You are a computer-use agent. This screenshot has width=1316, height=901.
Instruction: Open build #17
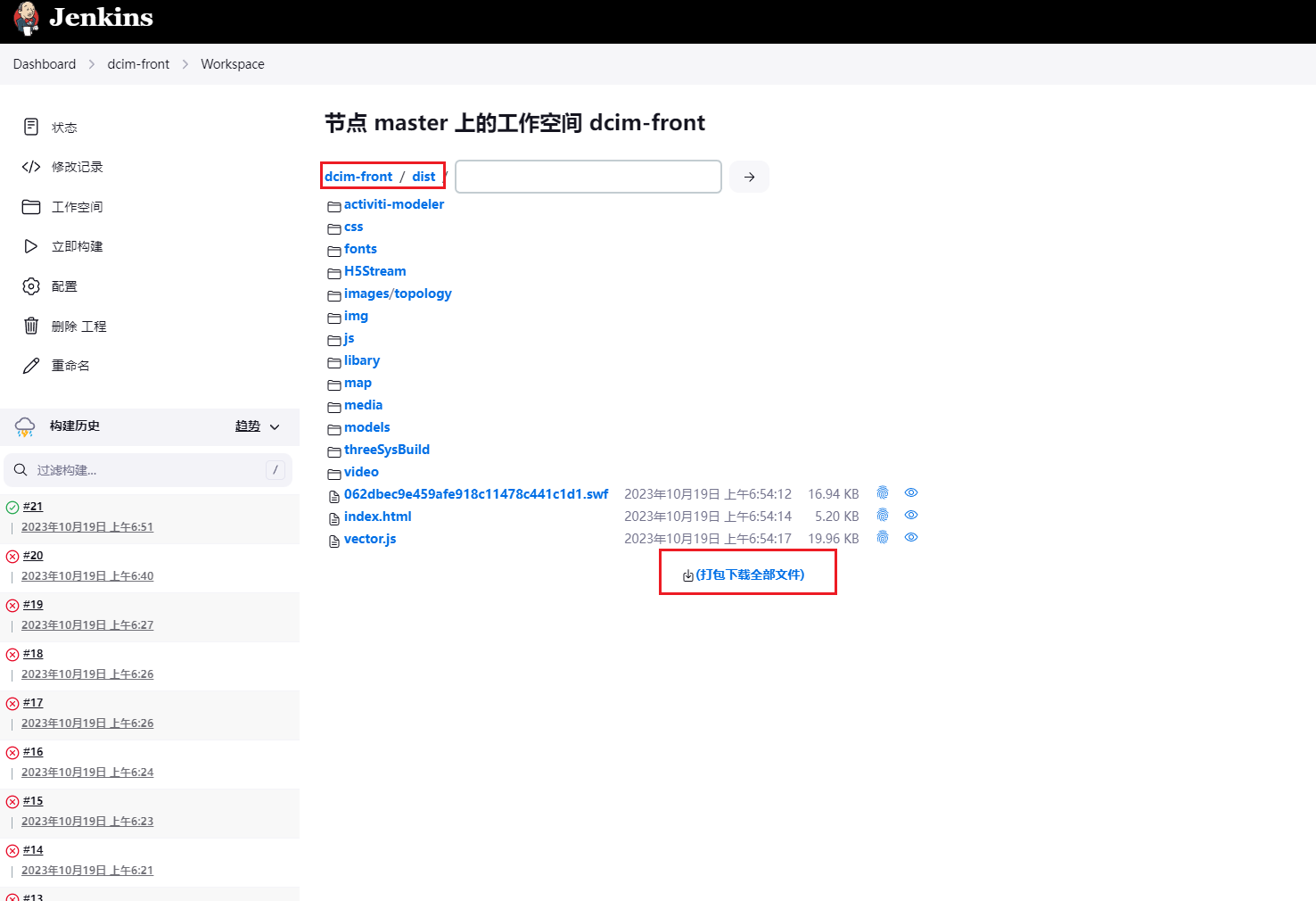click(33, 703)
